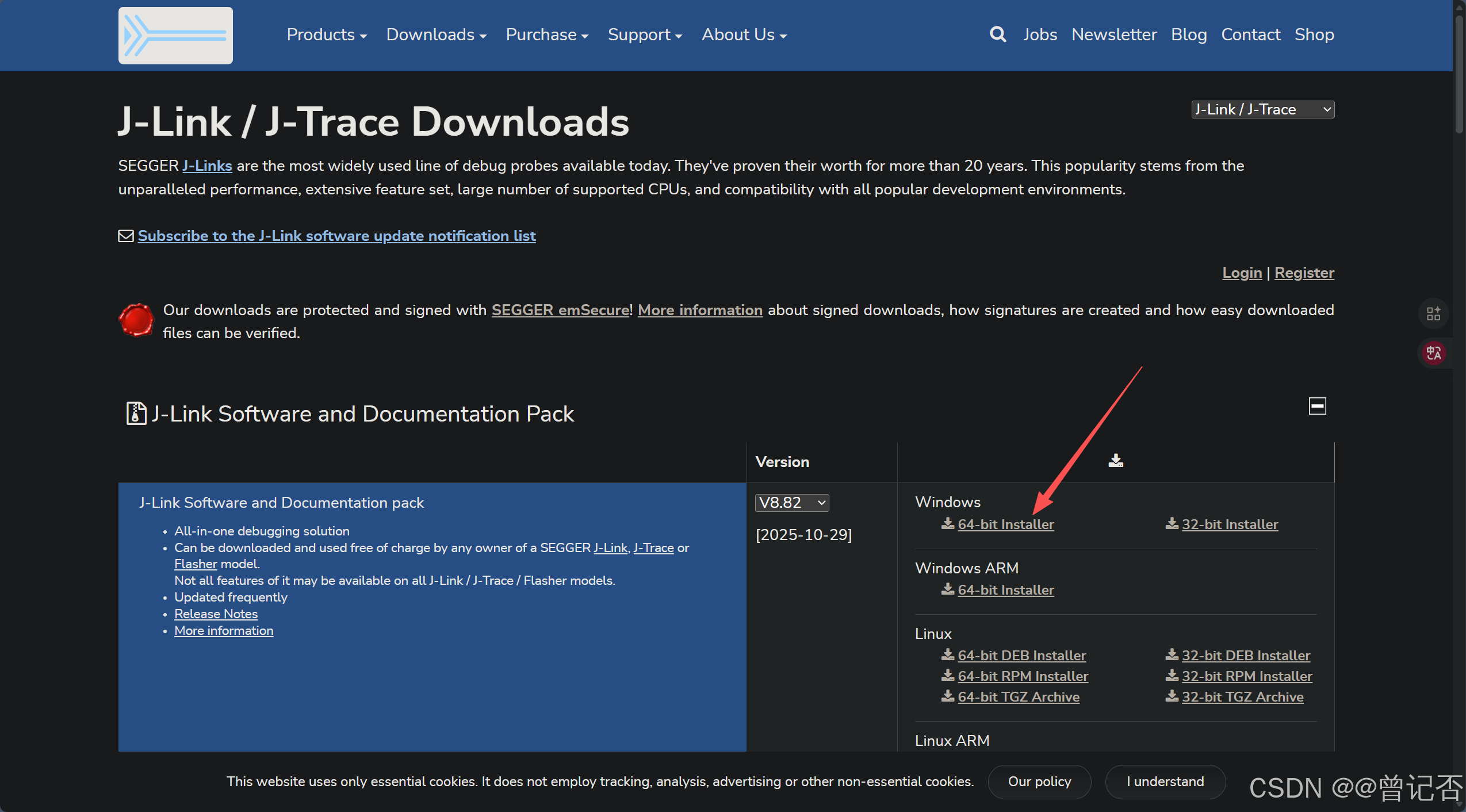The height and width of the screenshot is (812, 1466).
Task: Click the download icon for 32-bit TGZ Archive
Action: 1172,696
